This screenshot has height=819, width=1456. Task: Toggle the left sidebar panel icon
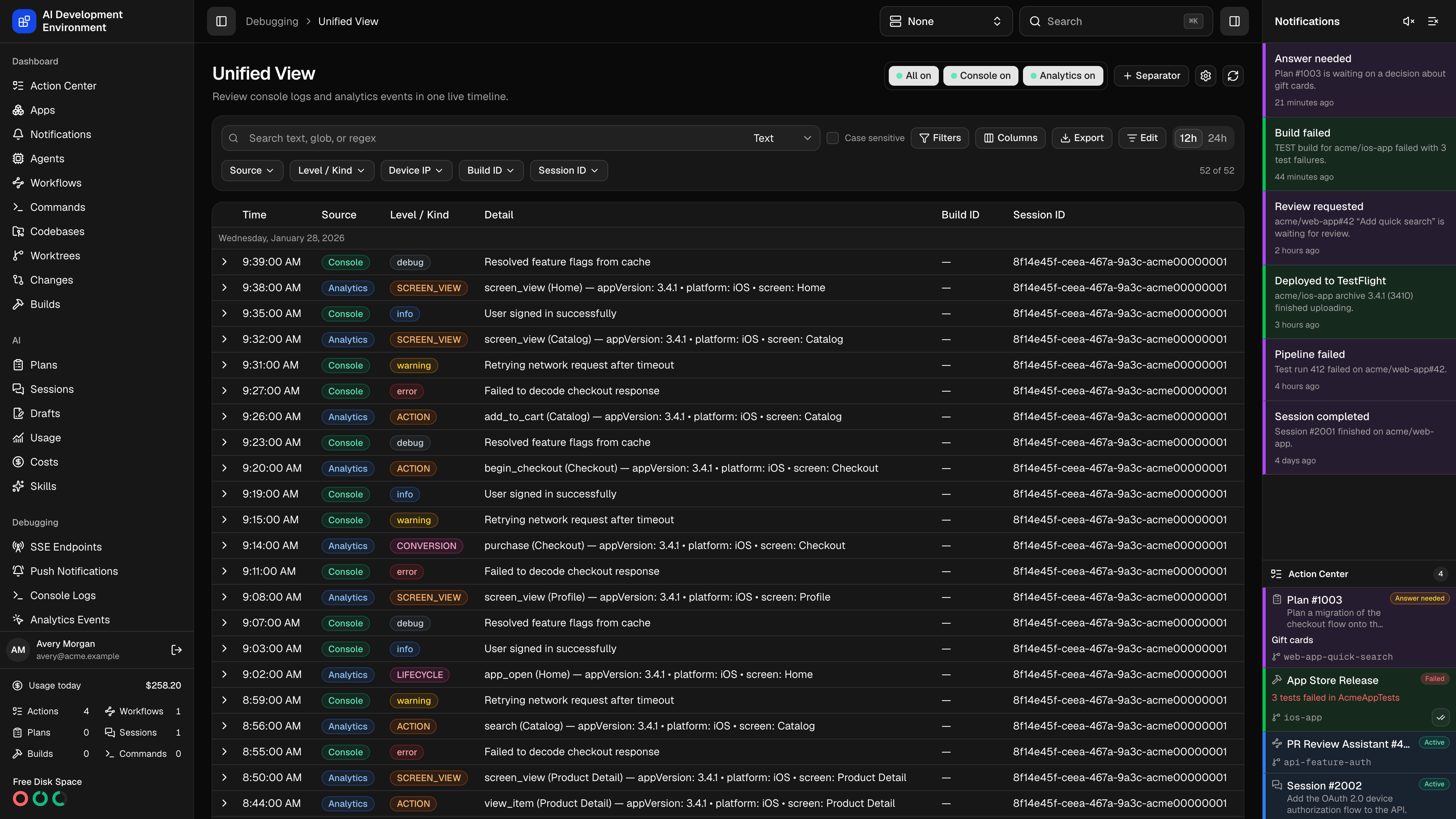(221, 22)
